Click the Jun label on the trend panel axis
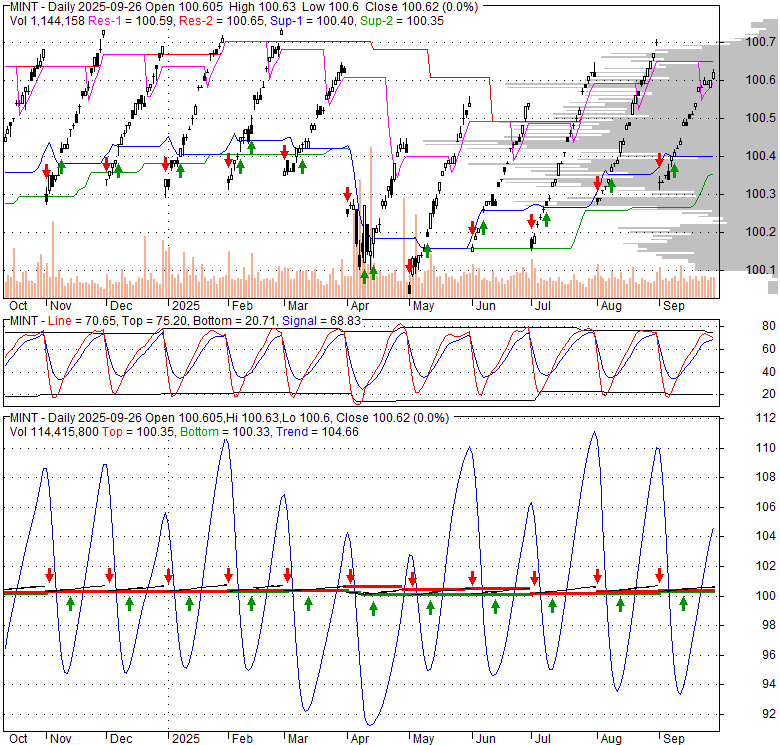This screenshot has height=745, width=780. [486, 739]
